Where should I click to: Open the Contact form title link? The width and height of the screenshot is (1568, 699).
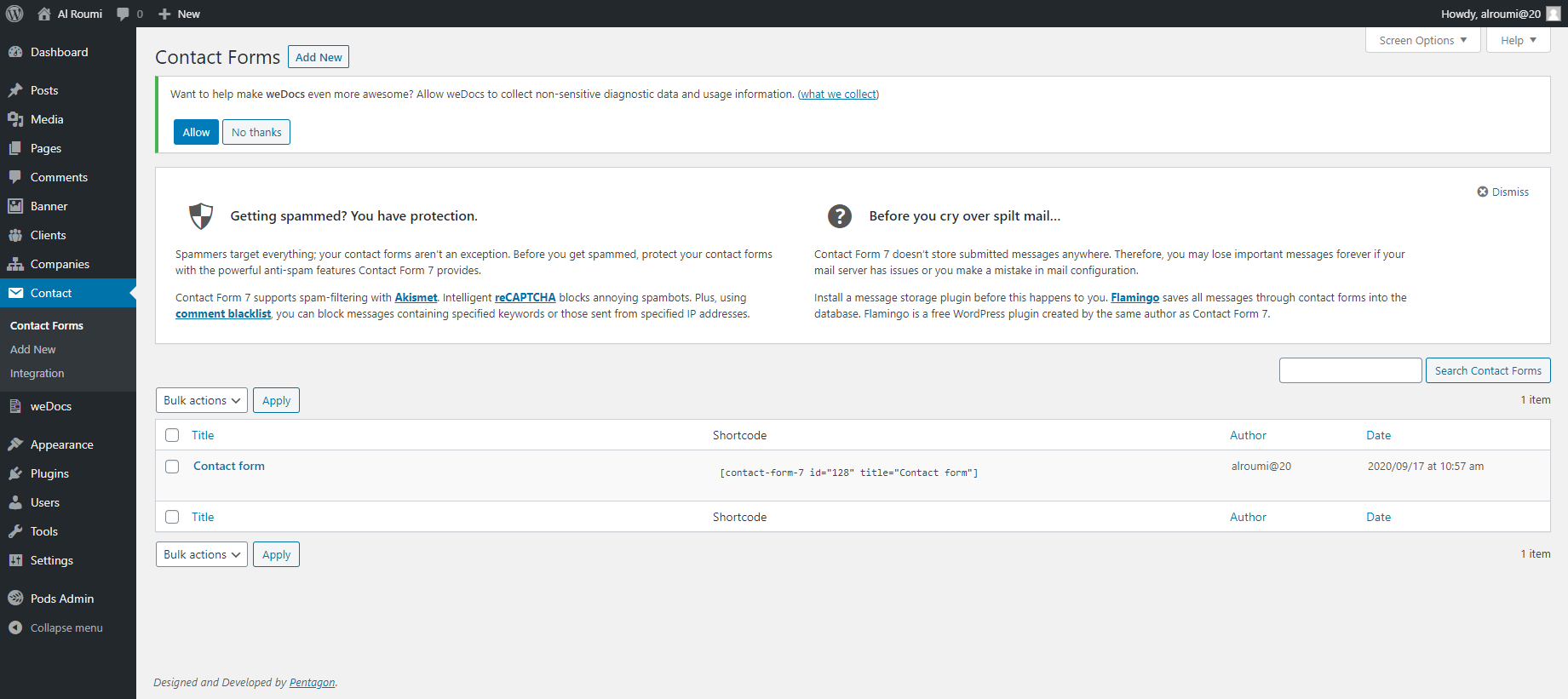pos(229,466)
